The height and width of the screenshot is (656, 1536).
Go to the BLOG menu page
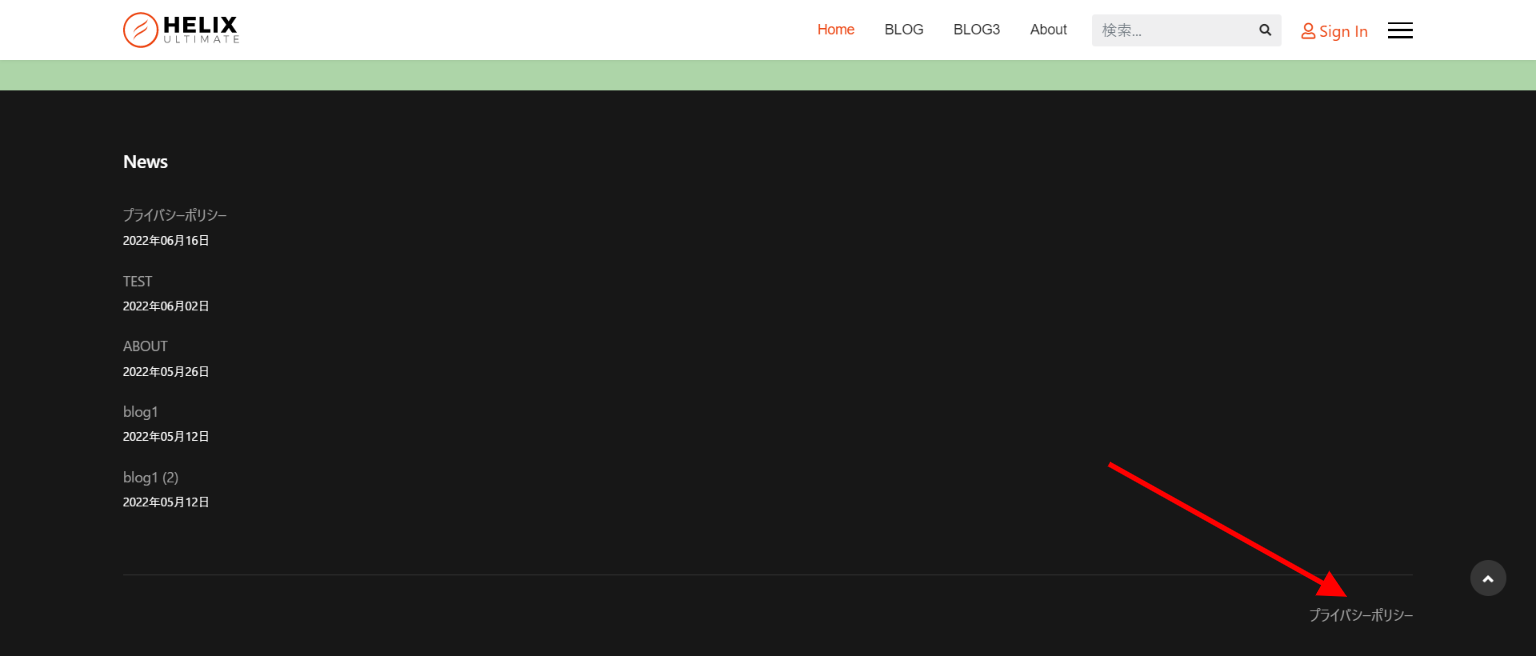click(x=903, y=30)
